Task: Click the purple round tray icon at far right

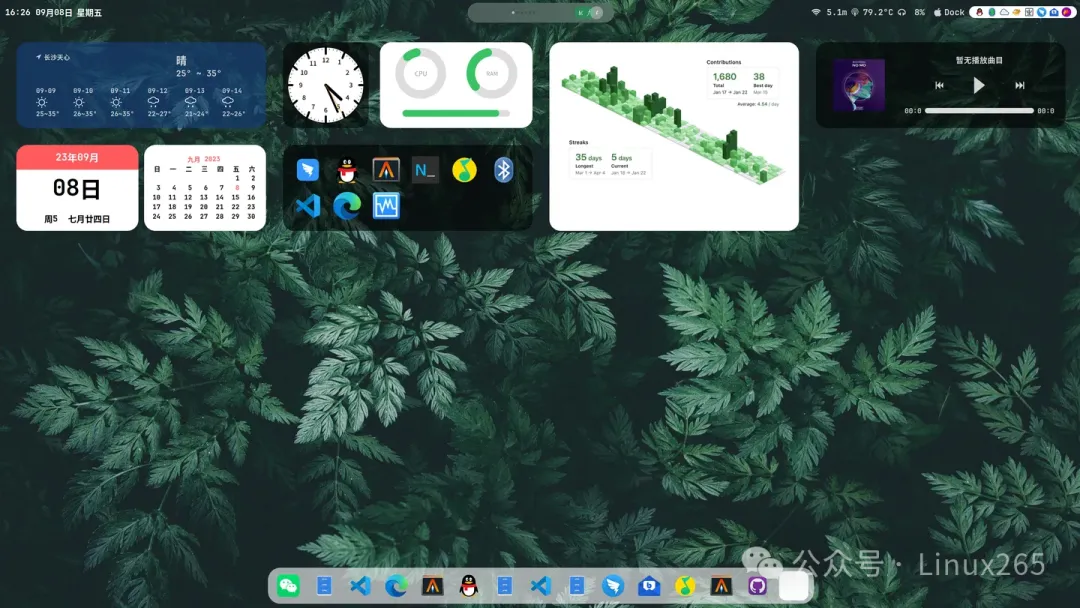Action: point(1066,12)
